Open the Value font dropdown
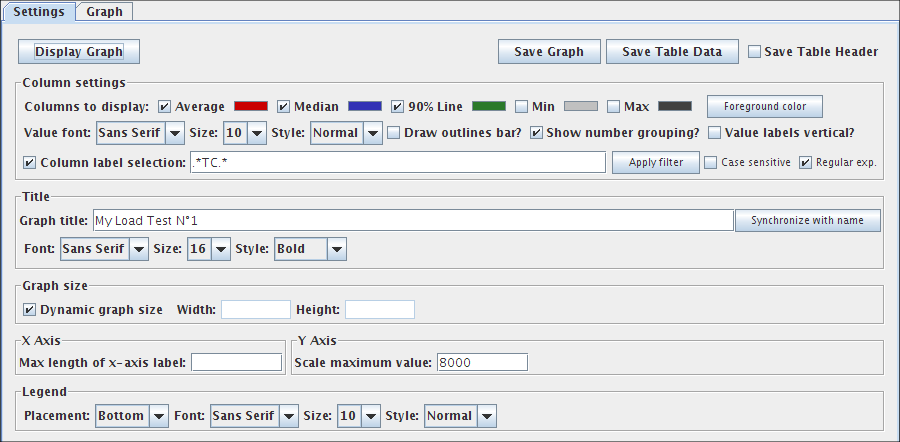This screenshot has width=900, height=442. click(140, 133)
